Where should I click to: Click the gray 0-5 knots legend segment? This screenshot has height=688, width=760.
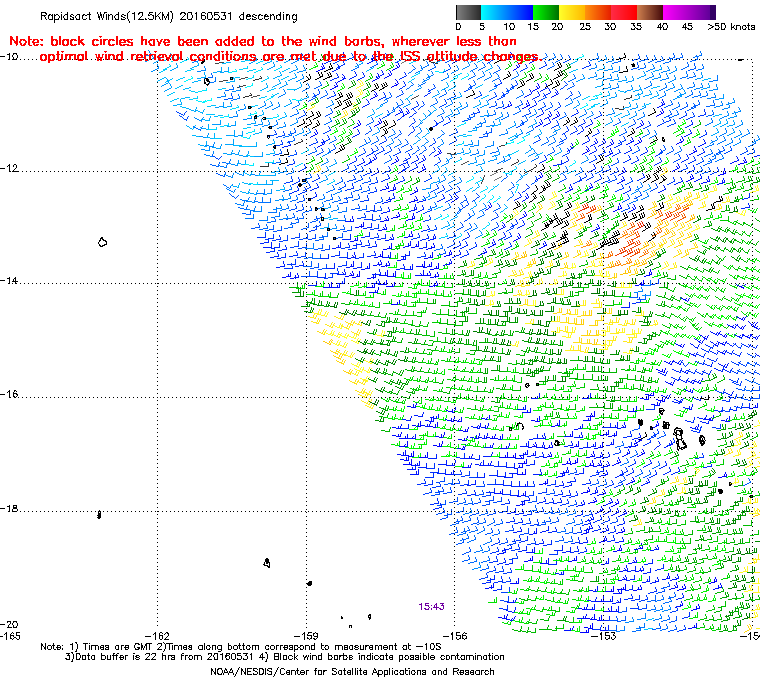(x=468, y=12)
